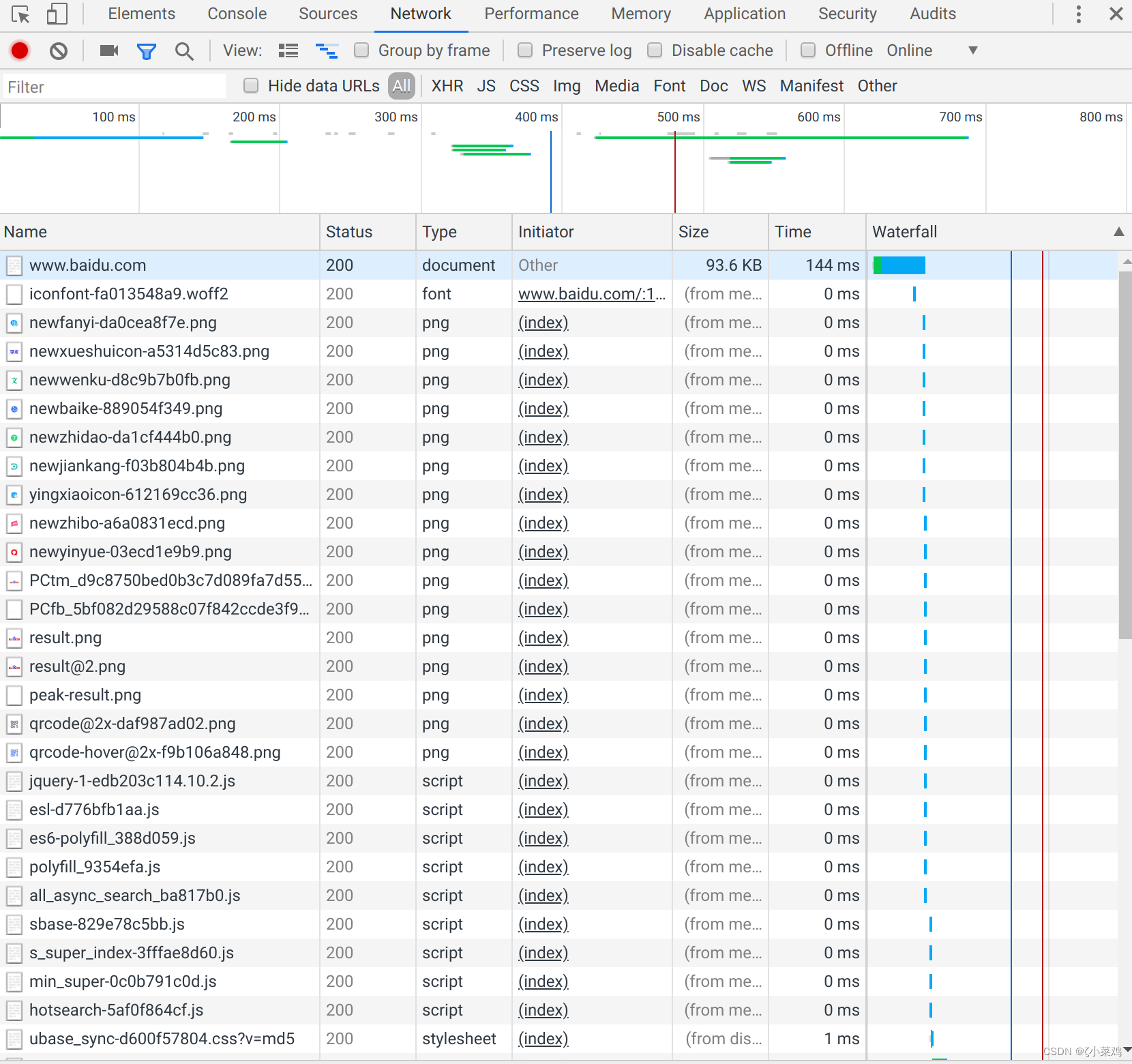Image resolution: width=1132 pixels, height=1064 pixels.
Task: Filter requests by JS
Action: [x=486, y=86]
